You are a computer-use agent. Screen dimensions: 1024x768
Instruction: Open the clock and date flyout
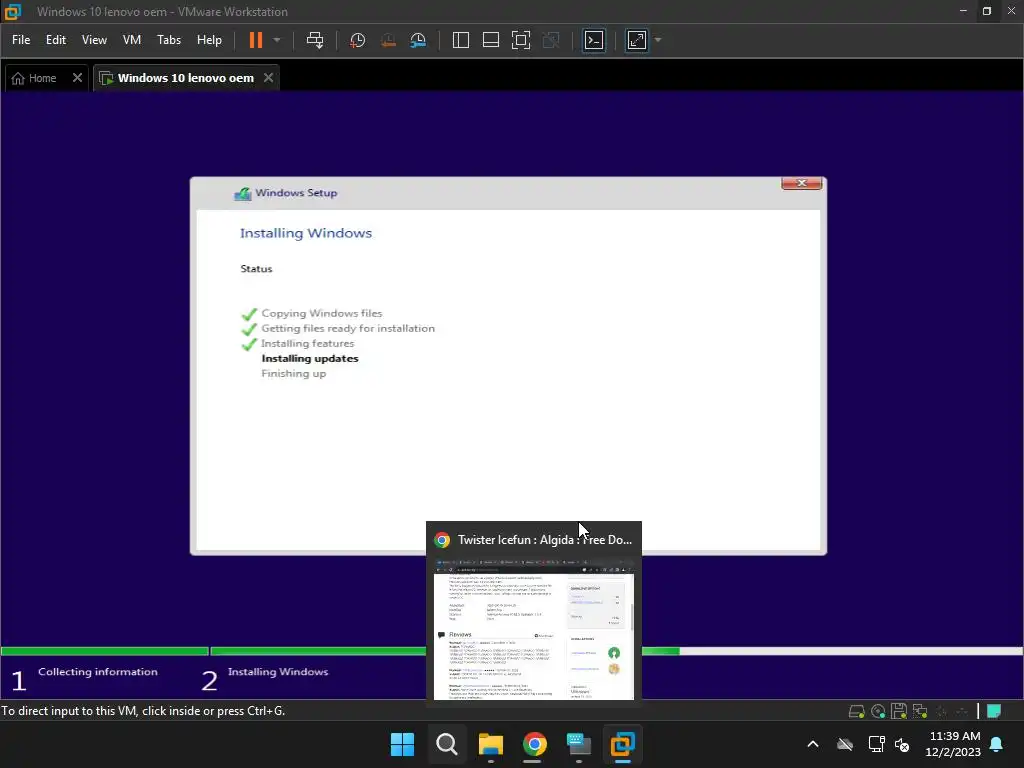click(x=953, y=744)
